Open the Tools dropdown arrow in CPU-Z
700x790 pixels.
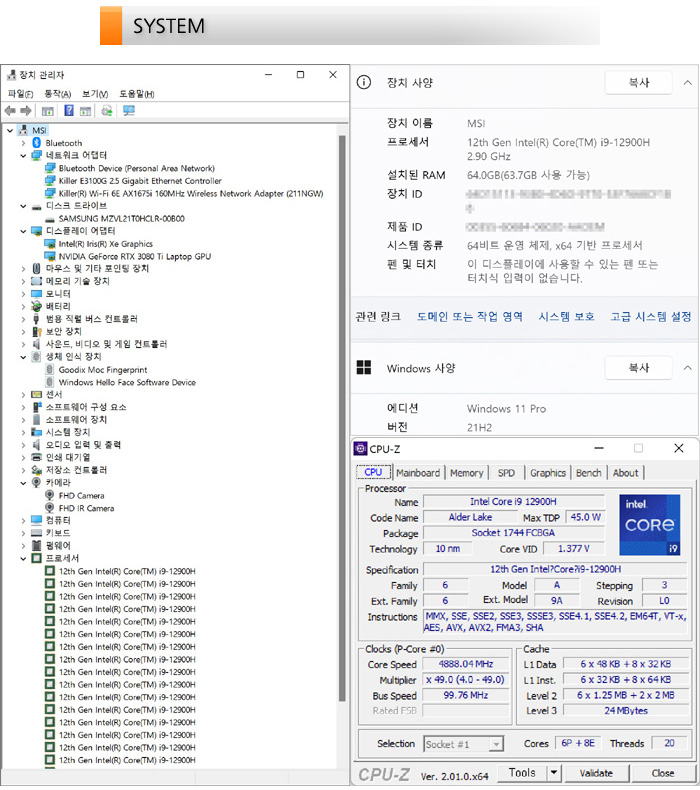tap(553, 772)
